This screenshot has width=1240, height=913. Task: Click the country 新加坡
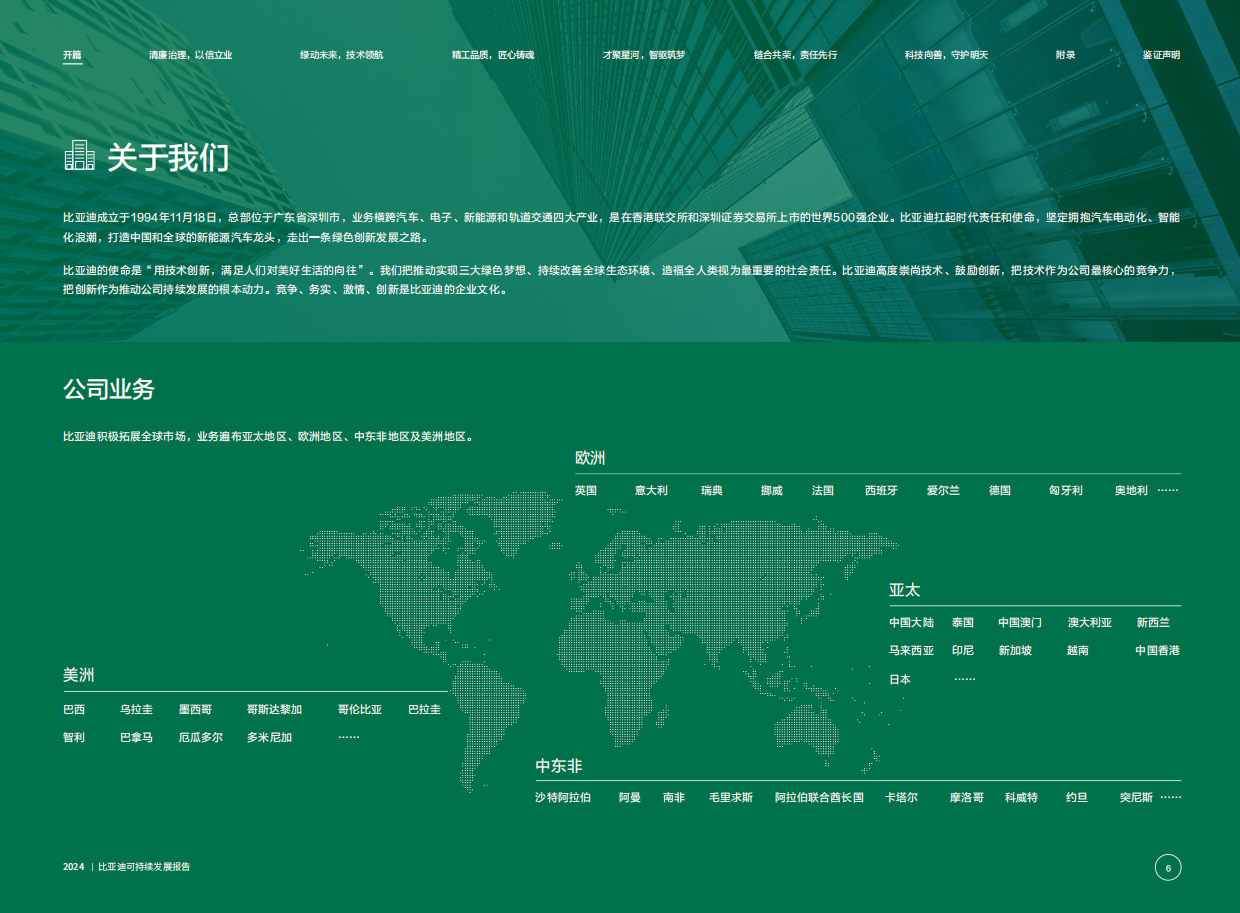1015,650
